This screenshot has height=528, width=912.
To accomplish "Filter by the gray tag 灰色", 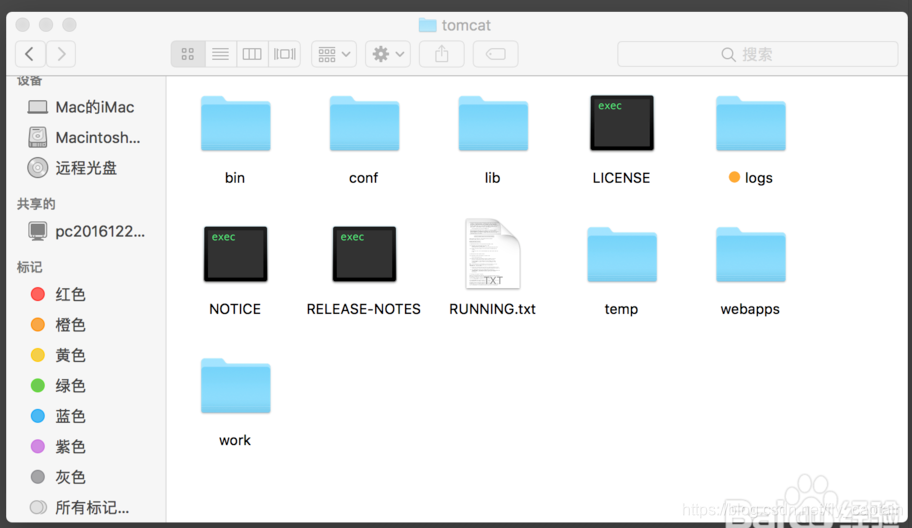I will coord(58,477).
